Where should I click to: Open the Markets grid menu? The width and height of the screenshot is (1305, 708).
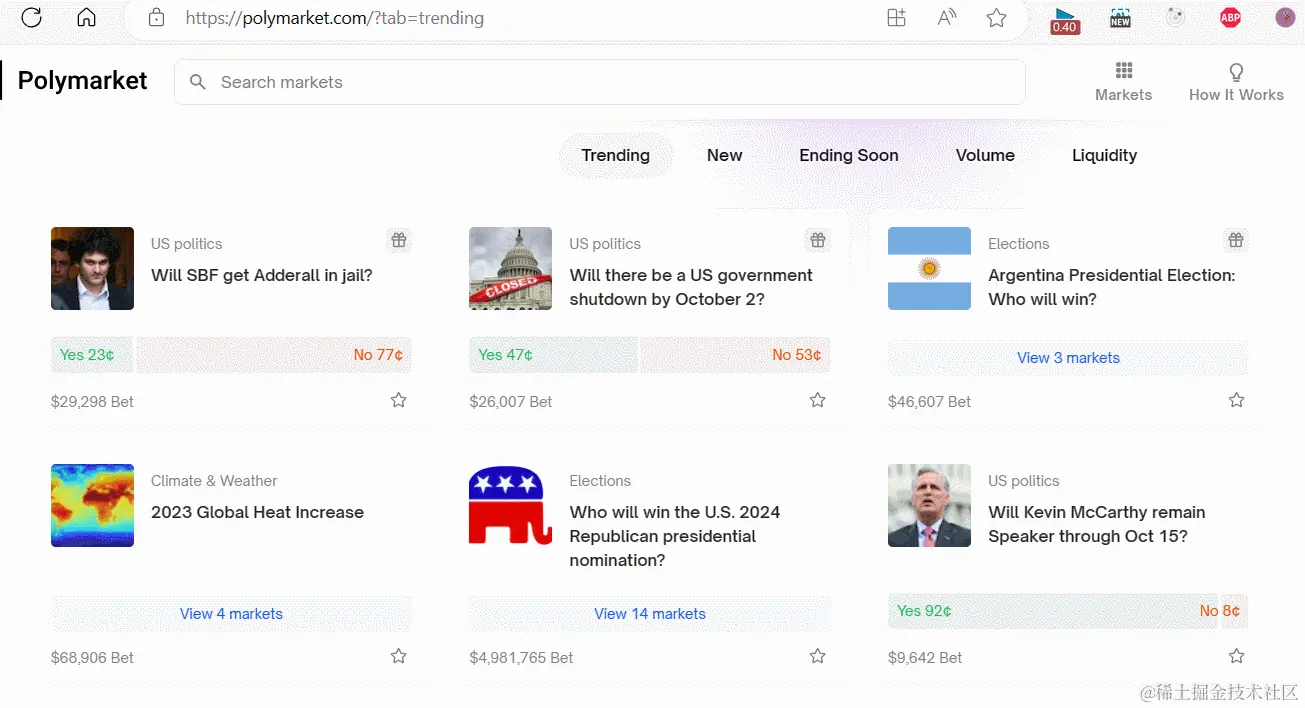[1123, 81]
